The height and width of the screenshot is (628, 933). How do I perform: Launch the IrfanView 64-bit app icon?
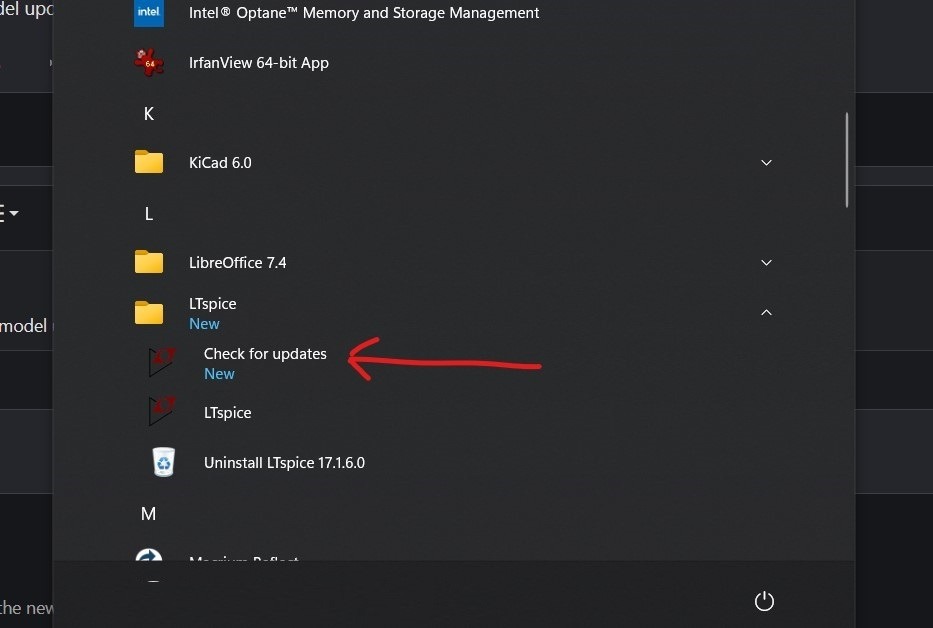149,63
